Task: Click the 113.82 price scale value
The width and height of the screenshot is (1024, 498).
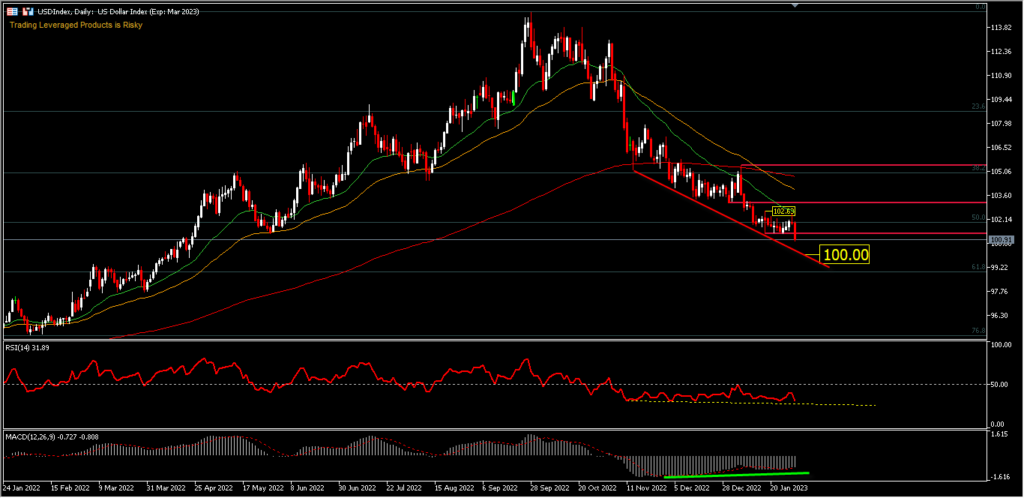Action: 1002,27
